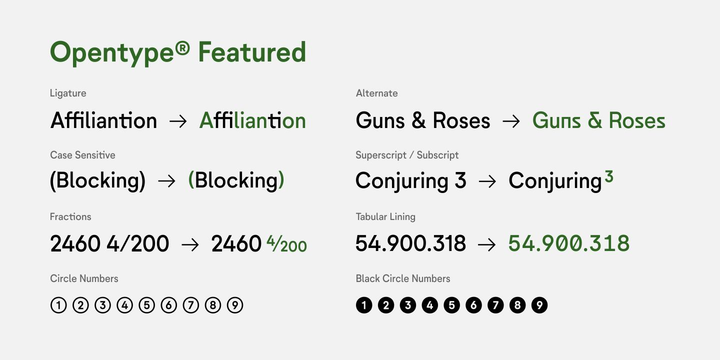Click the outlined circle number 9

[x=235, y=305]
